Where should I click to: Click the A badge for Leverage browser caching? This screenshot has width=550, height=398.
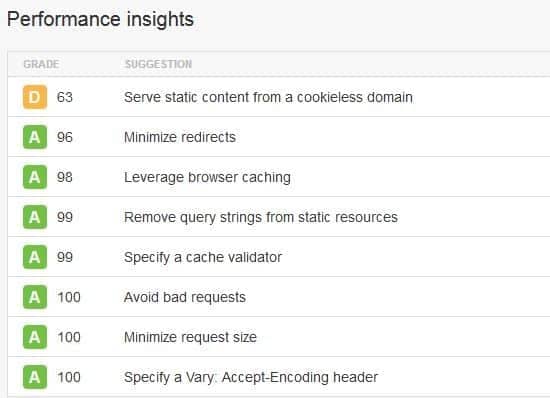pyautogui.click(x=35, y=177)
